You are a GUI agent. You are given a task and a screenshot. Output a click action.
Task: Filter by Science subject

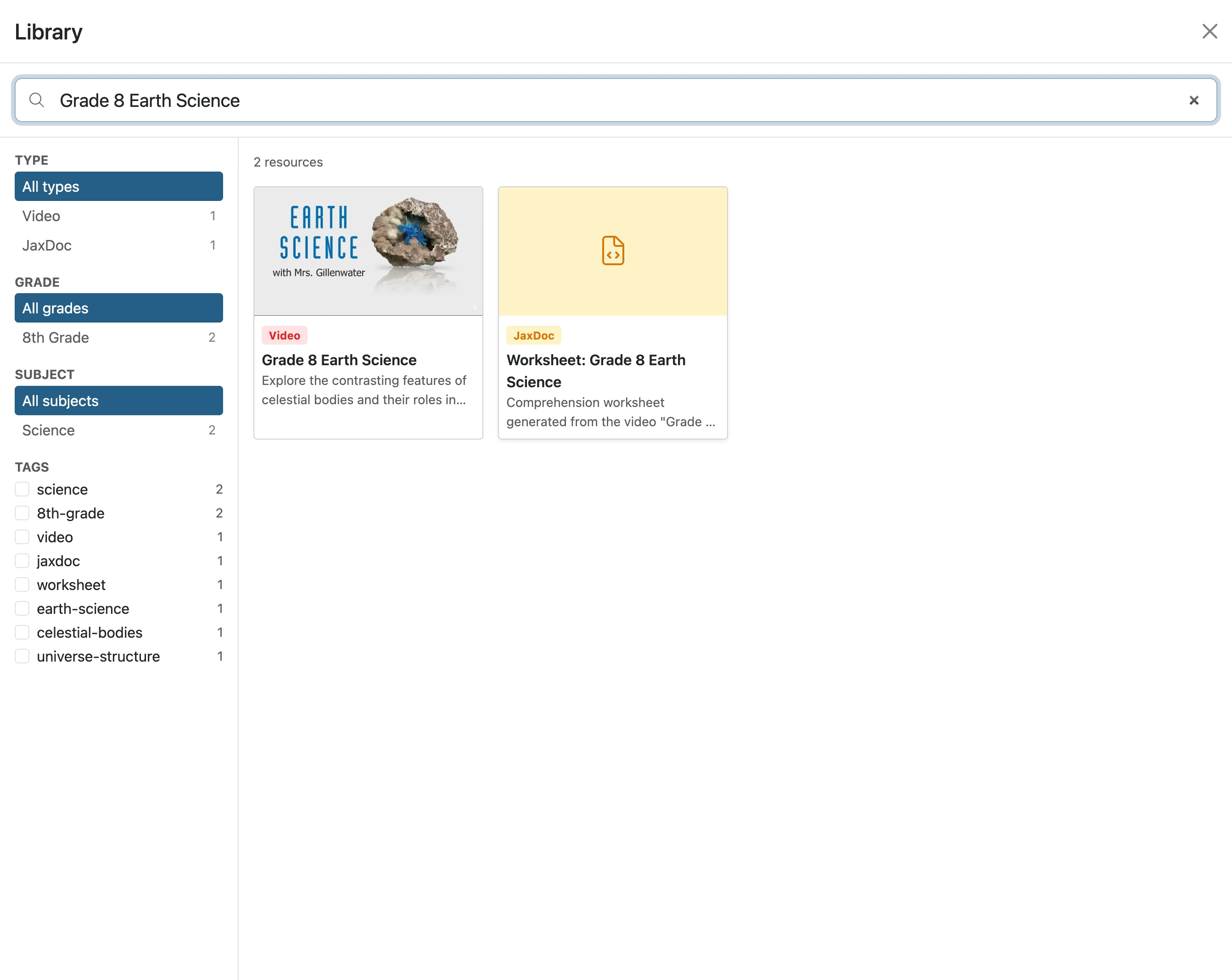click(x=119, y=430)
